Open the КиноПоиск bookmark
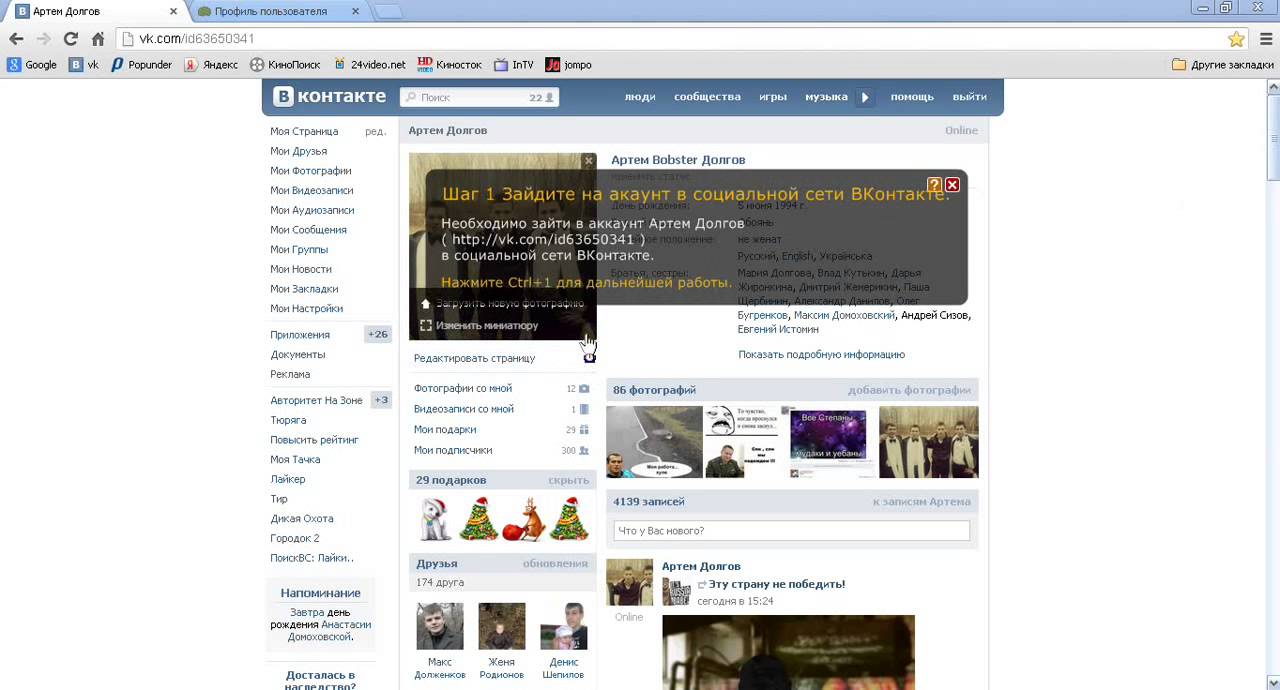The width and height of the screenshot is (1280, 690). (x=285, y=65)
